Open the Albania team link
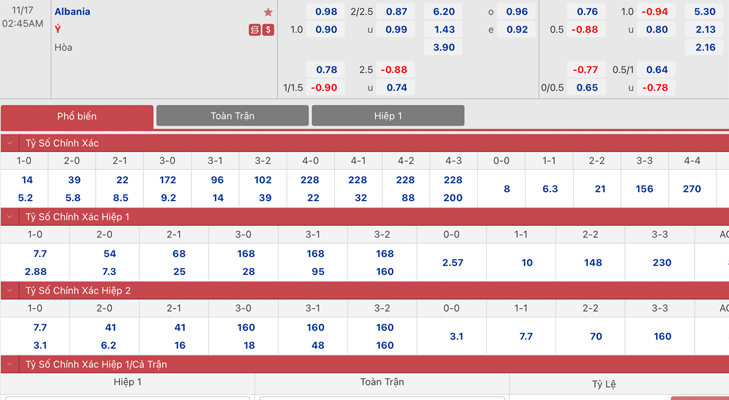 (73, 12)
